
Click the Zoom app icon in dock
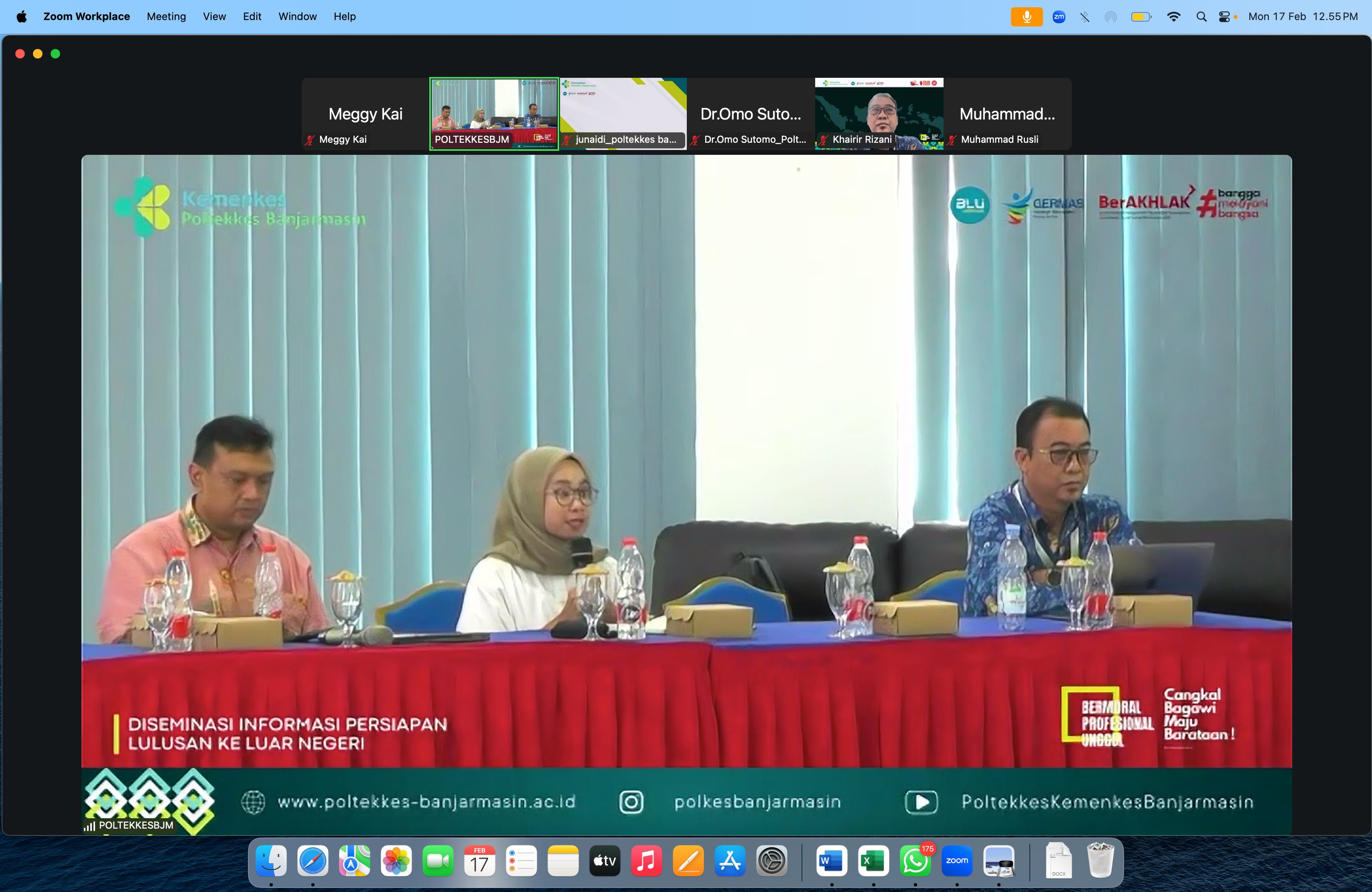956,861
